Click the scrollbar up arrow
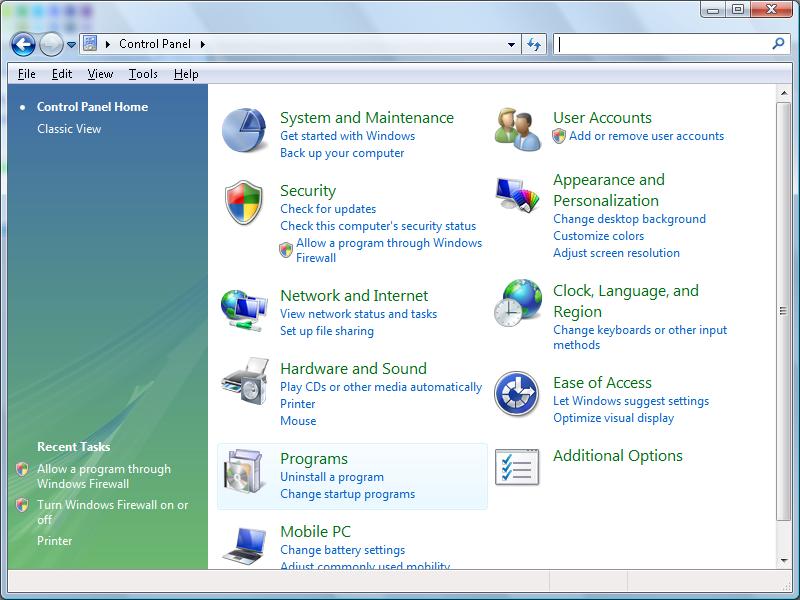 pyautogui.click(x=784, y=93)
